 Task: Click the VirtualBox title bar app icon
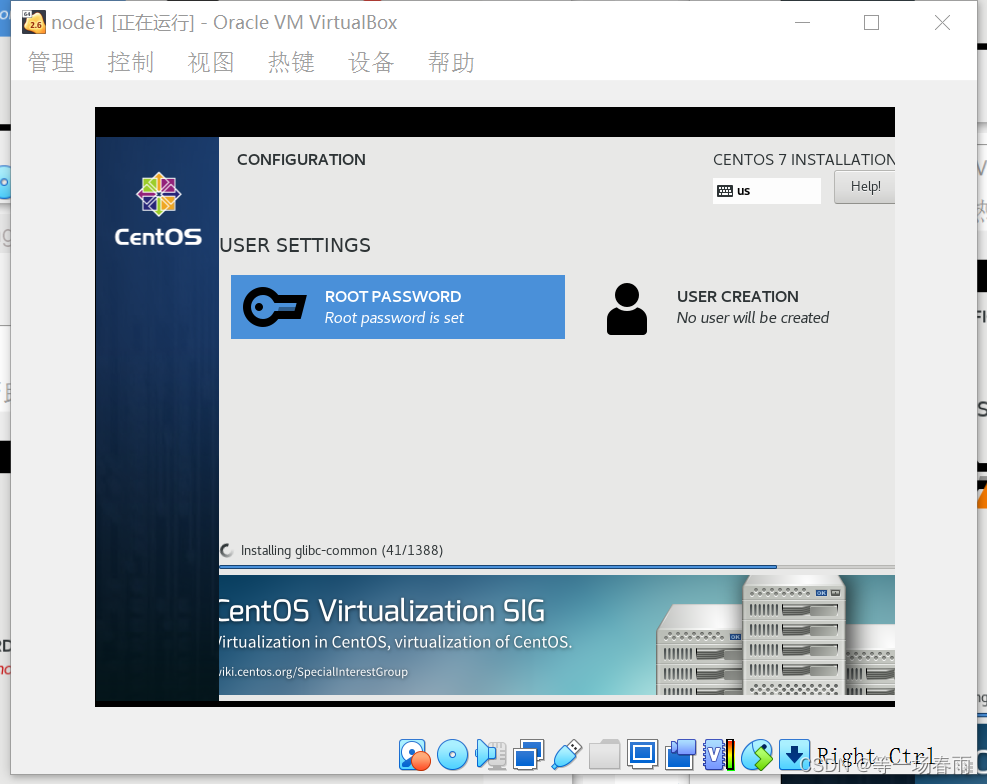33,23
